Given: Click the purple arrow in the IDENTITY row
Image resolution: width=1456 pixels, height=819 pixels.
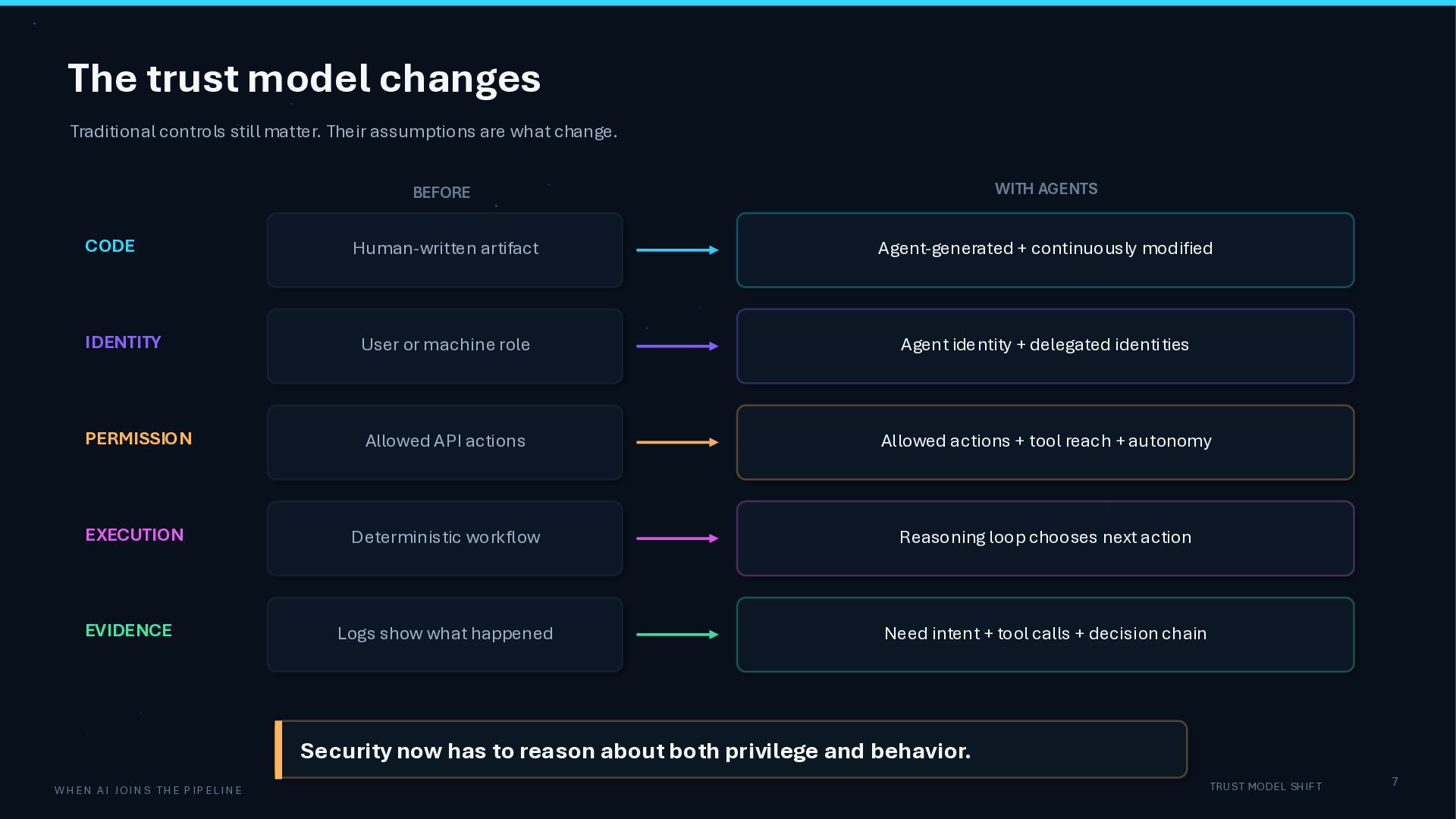Looking at the screenshot, I should 677,347.
